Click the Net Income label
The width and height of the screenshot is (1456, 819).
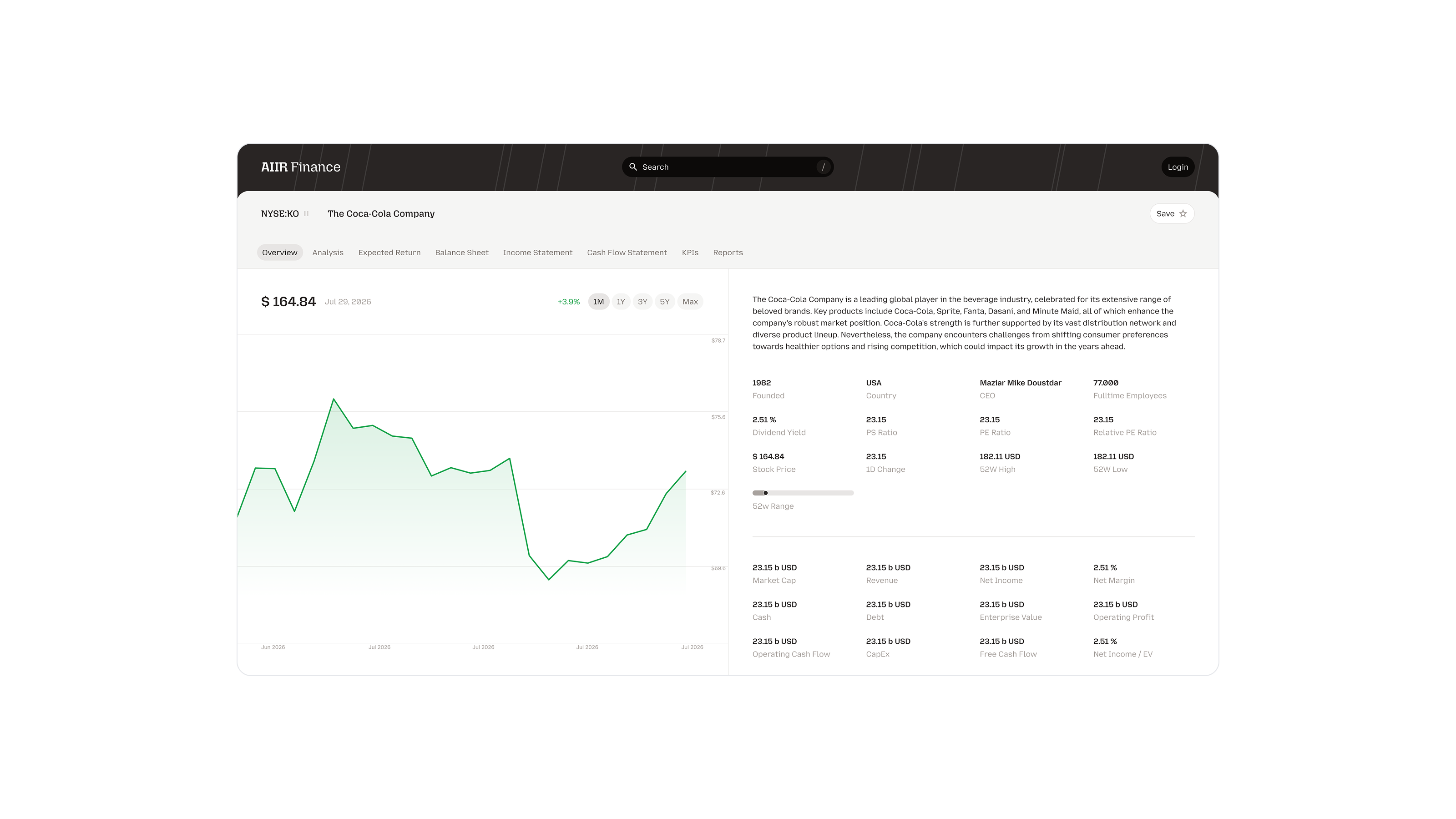(x=1001, y=581)
